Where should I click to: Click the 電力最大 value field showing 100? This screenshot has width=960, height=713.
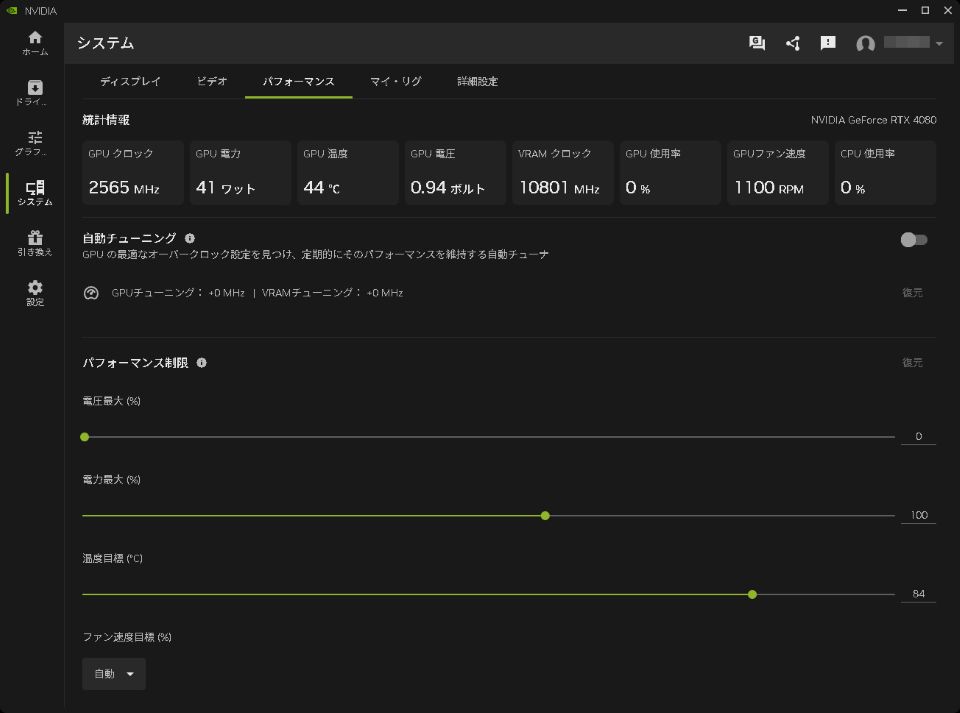click(x=918, y=515)
